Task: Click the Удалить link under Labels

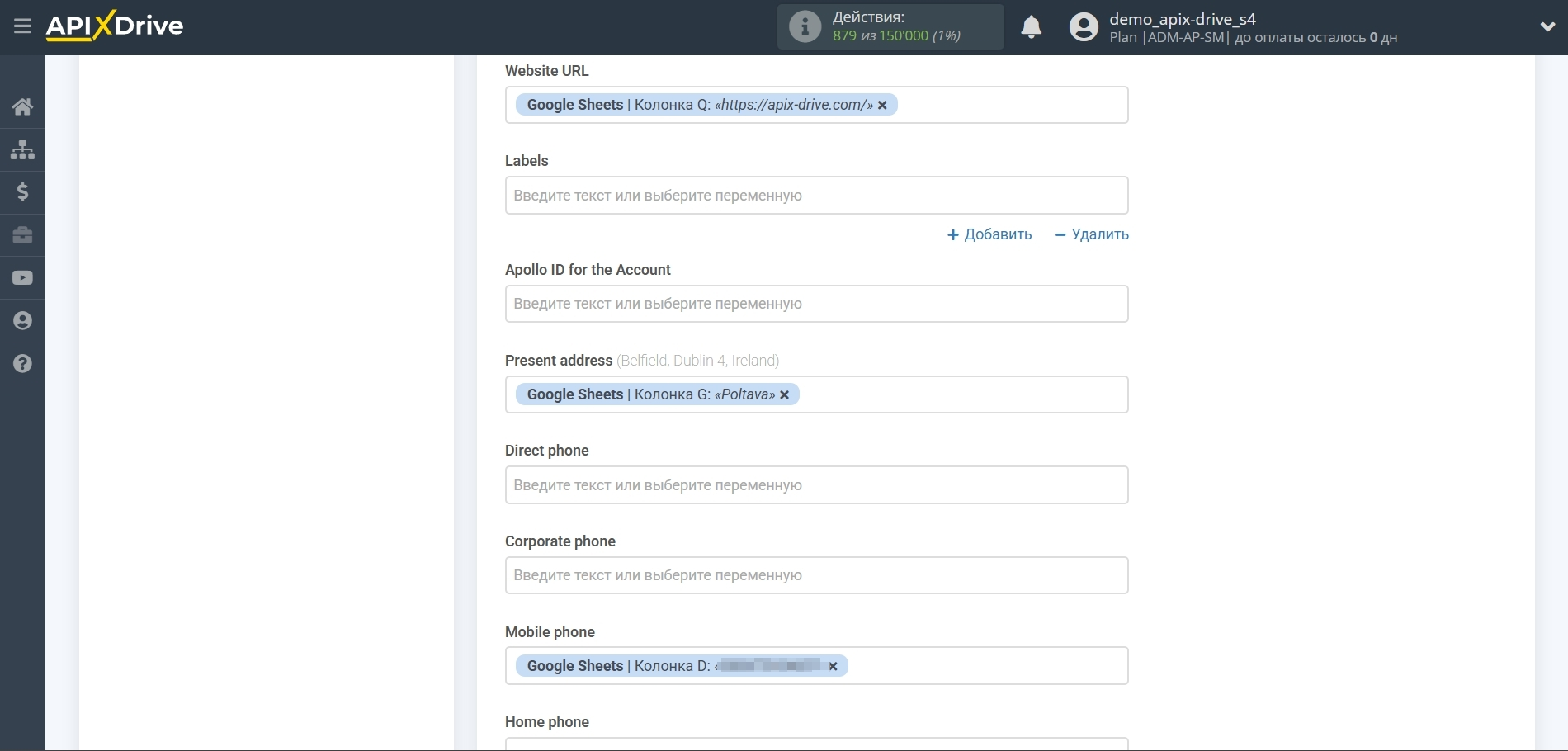Action: click(1091, 234)
